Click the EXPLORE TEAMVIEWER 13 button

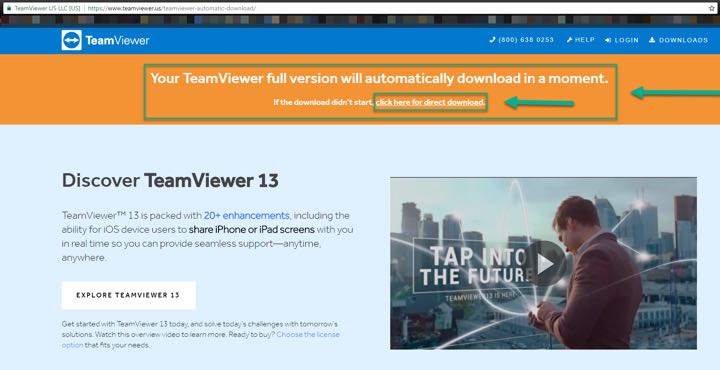[129, 295]
